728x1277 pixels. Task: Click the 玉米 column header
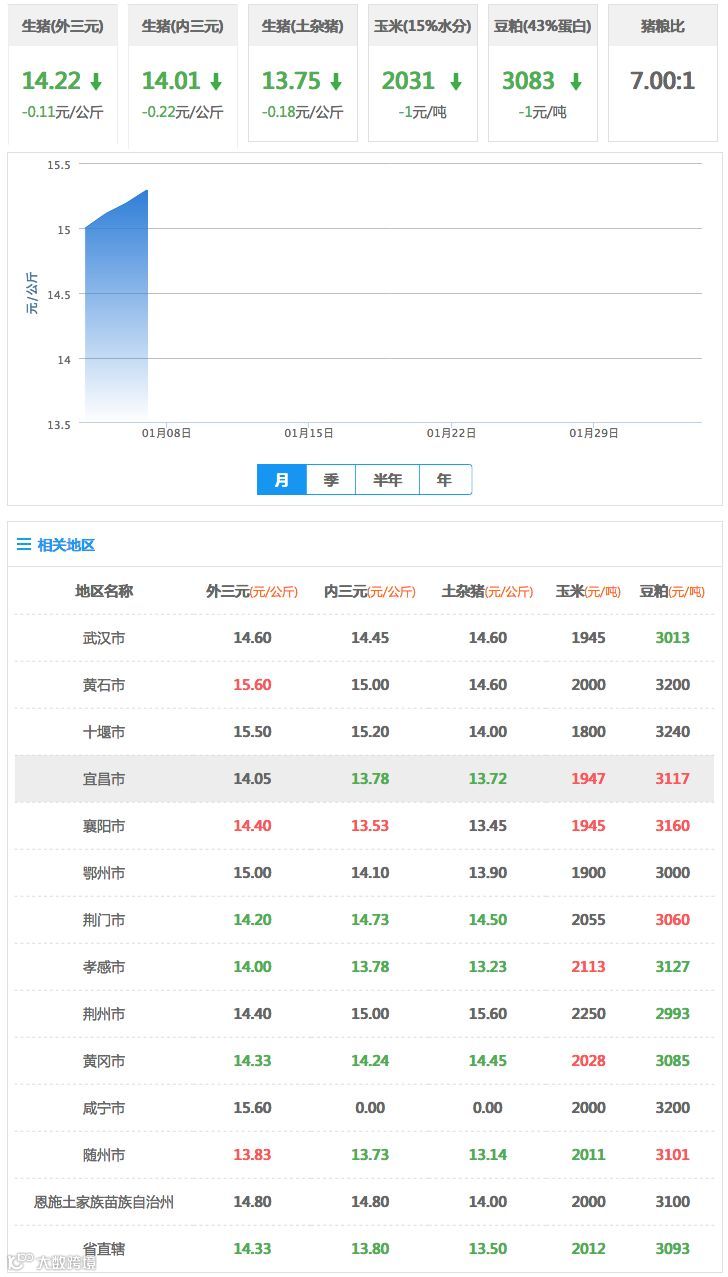[588, 591]
